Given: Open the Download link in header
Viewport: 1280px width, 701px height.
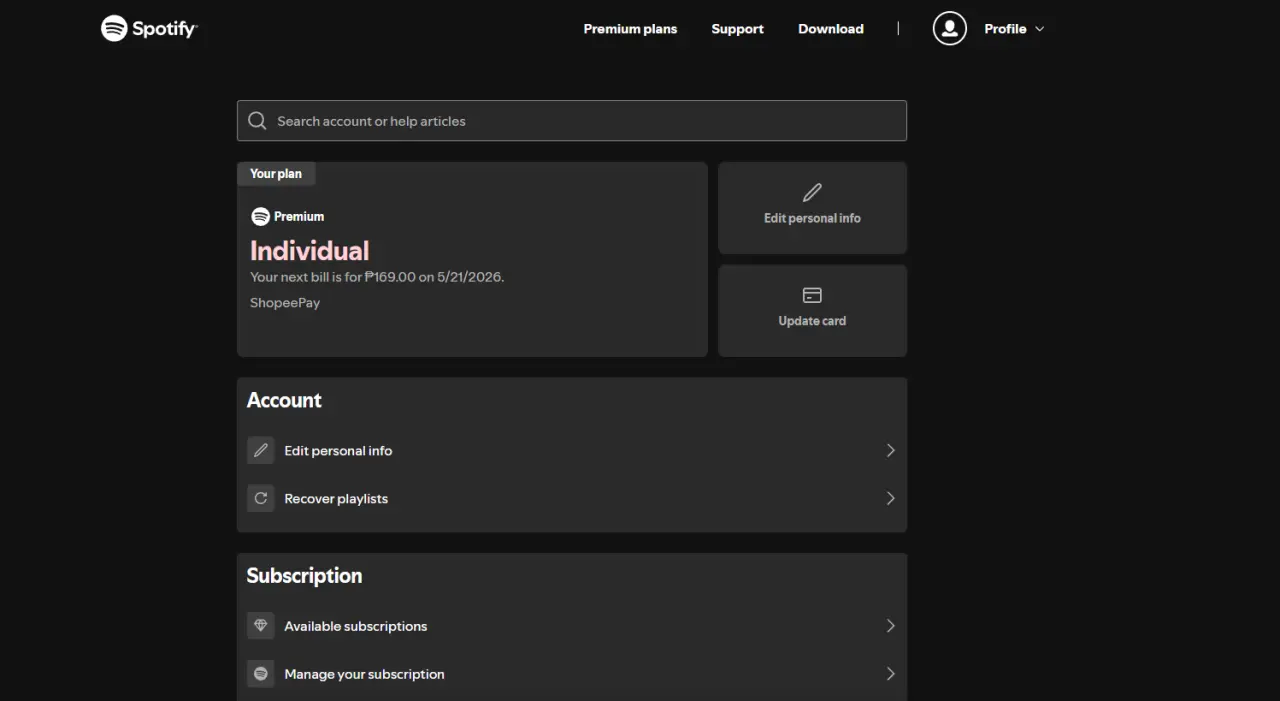Looking at the screenshot, I should [x=831, y=29].
